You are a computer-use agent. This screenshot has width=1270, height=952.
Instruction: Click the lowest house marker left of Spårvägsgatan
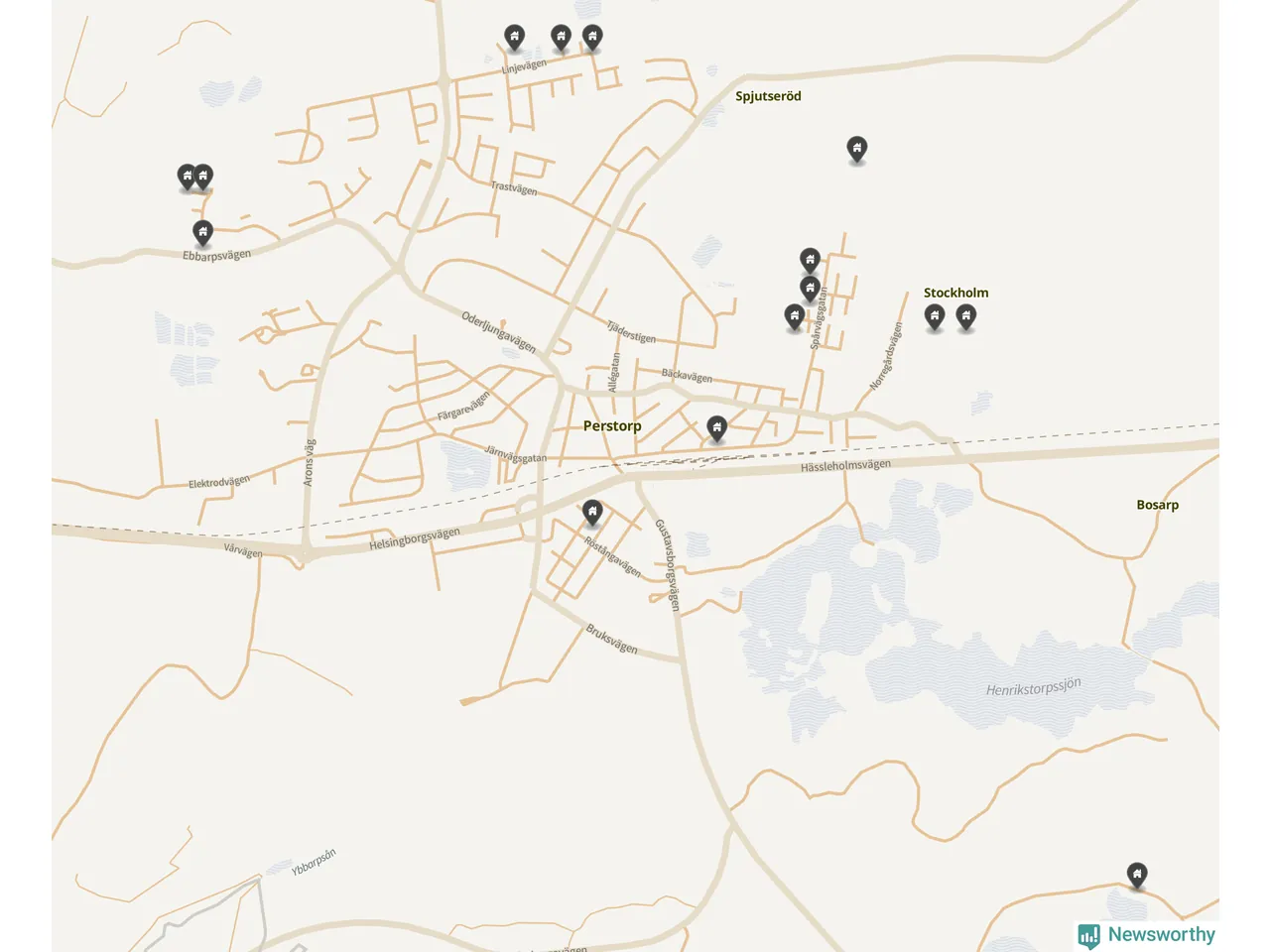tap(794, 316)
